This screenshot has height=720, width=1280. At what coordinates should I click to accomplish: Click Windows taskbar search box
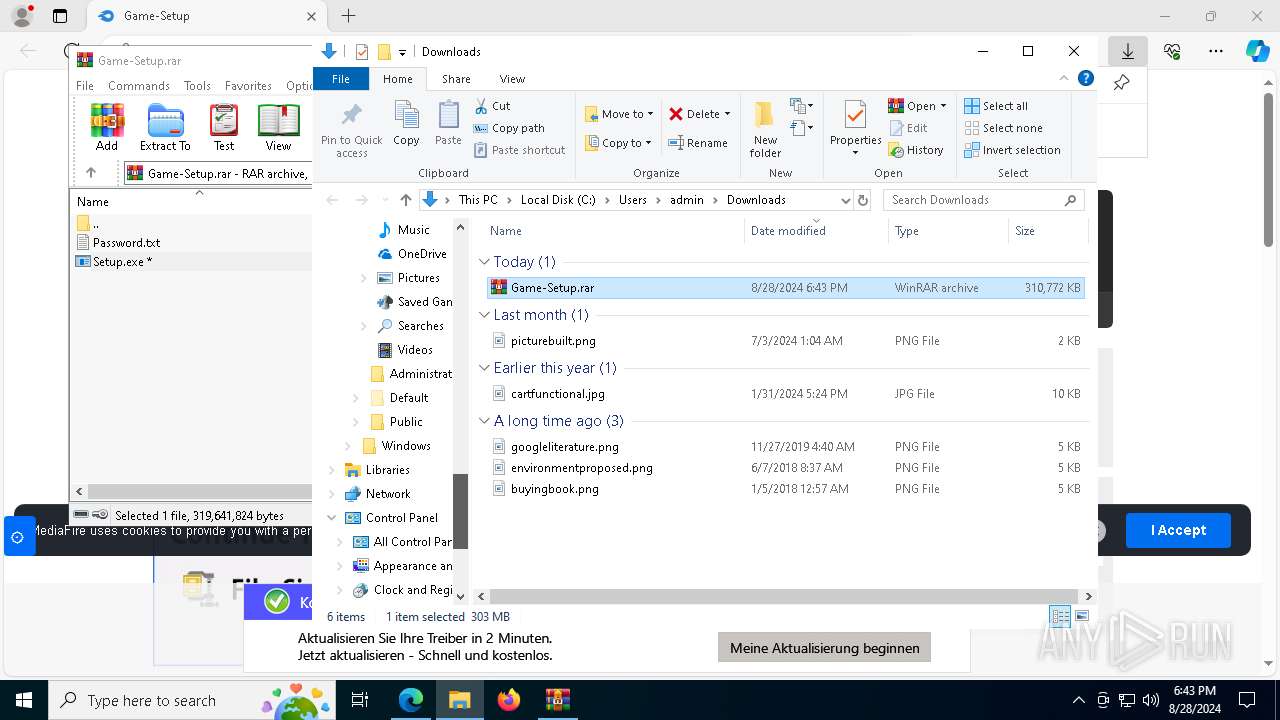pos(190,700)
